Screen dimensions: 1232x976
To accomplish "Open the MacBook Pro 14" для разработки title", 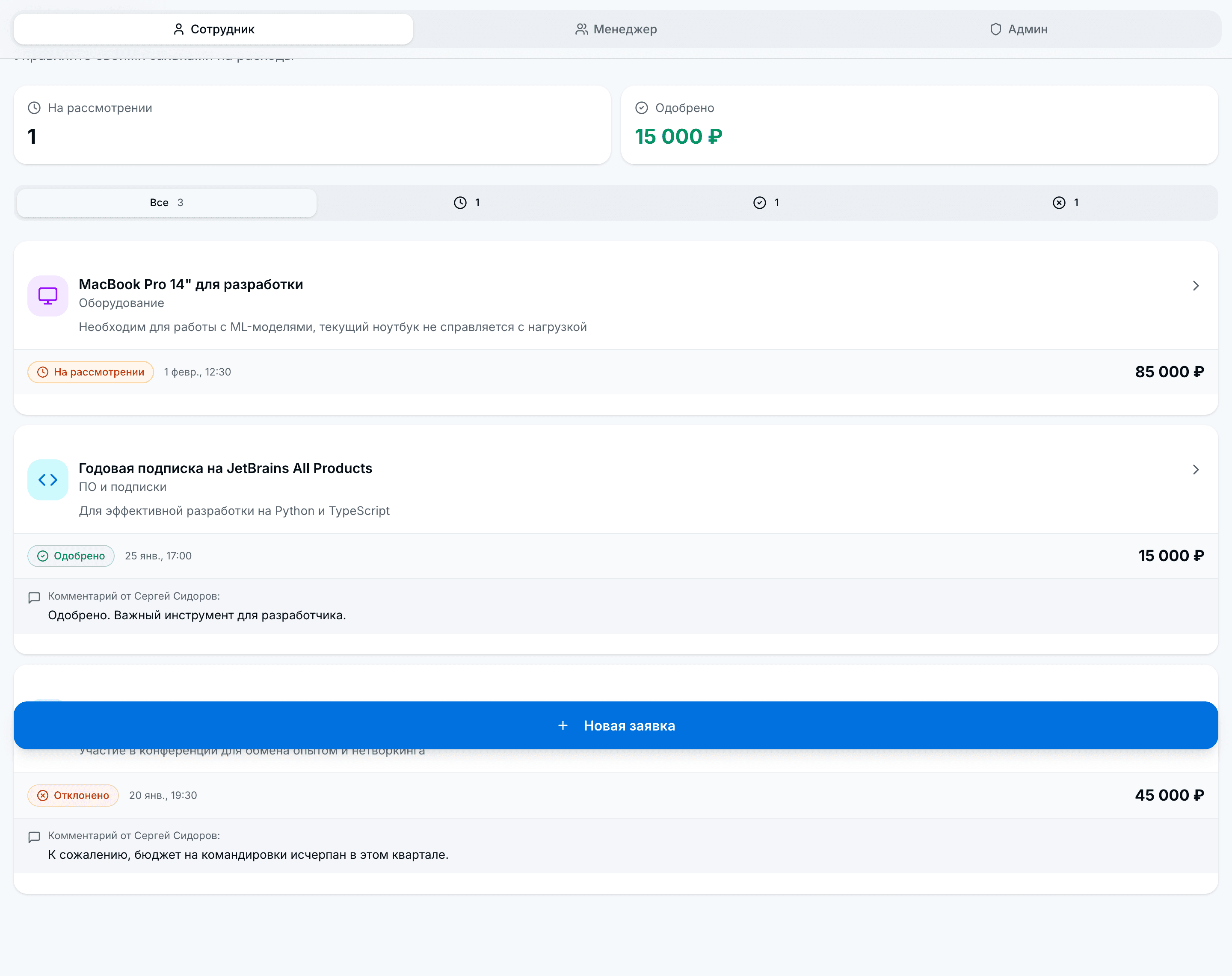I will point(191,284).
